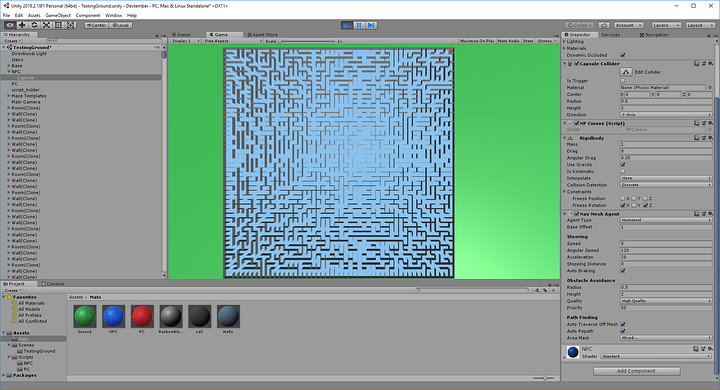
Task: Open Rigidbody help reference icon
Action: click(697, 138)
